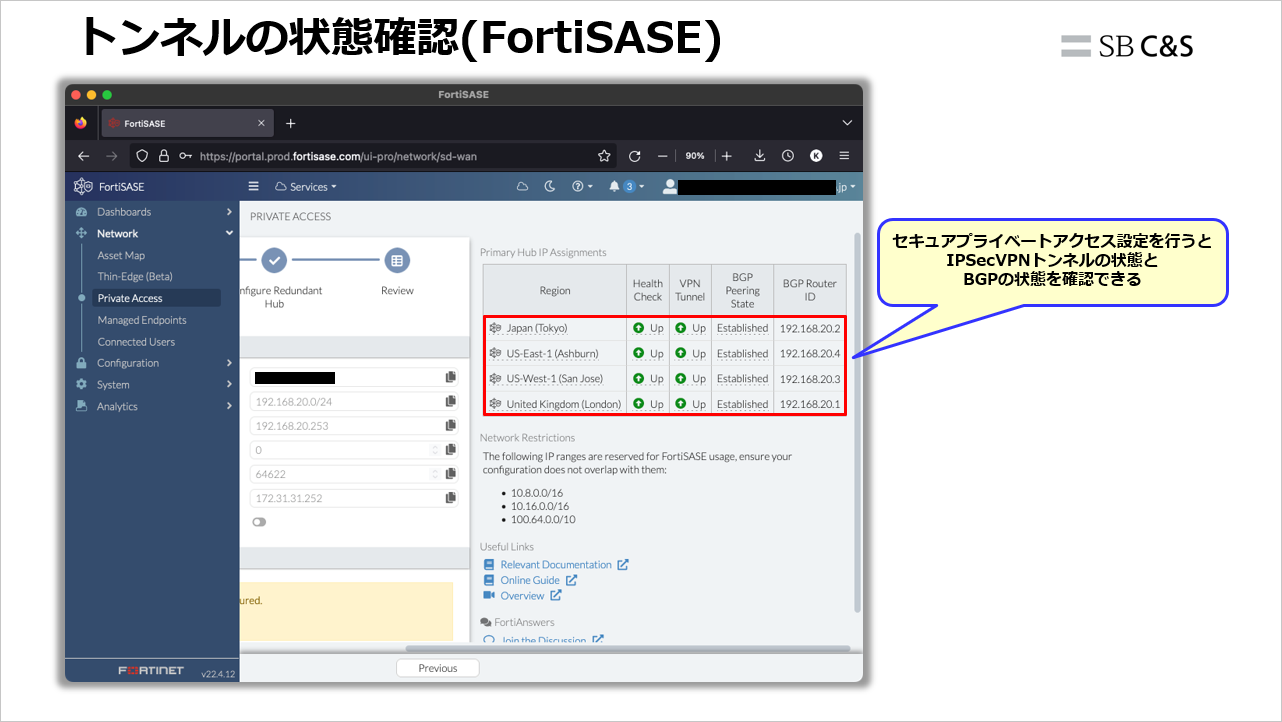Image resolution: width=1282 pixels, height=722 pixels.
Task: Expand the Analytics menu
Action: pos(154,407)
